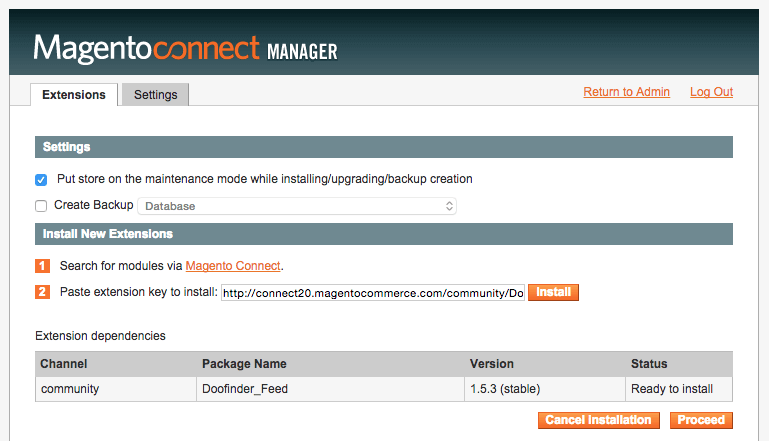The width and height of the screenshot is (769, 441).
Task: Open the Magento Connect link
Action: (x=233, y=266)
